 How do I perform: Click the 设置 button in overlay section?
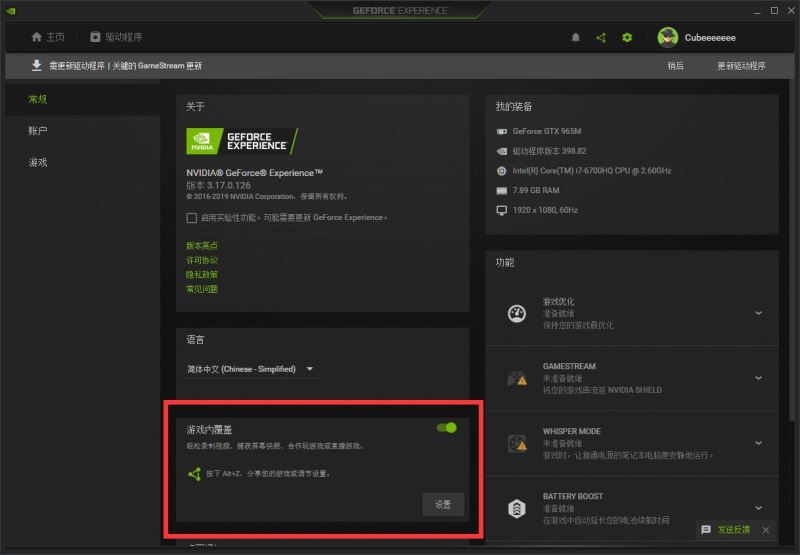click(443, 504)
